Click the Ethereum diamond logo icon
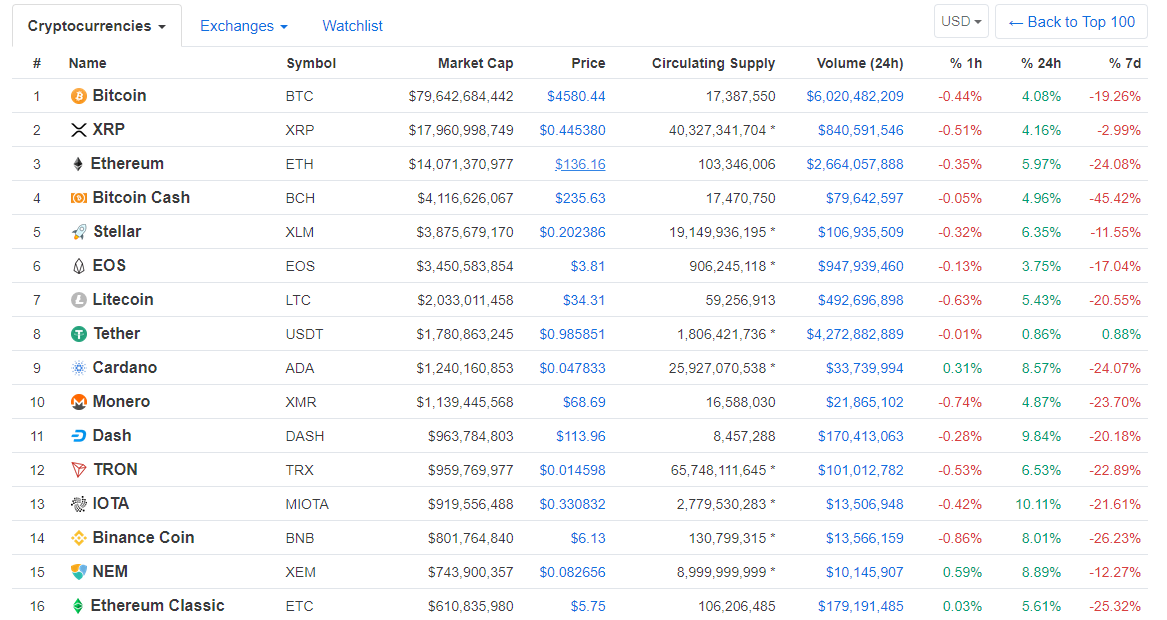This screenshot has height=620, width=1167. [77, 164]
